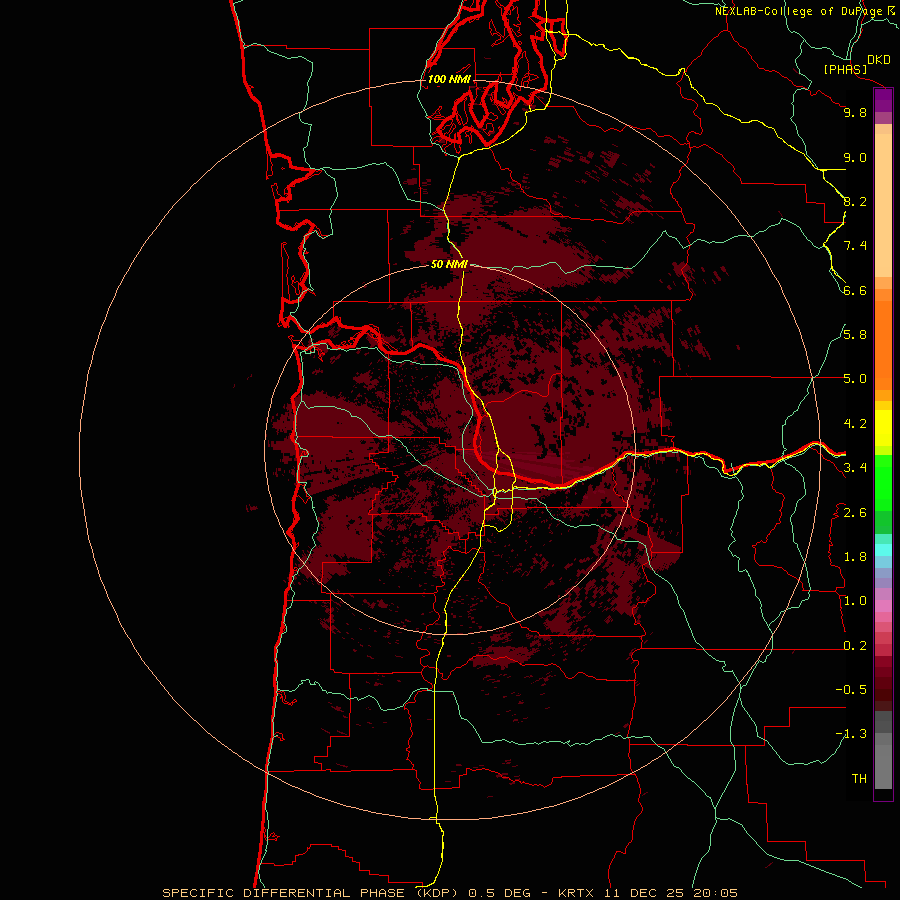The width and height of the screenshot is (900, 900).
Task: Click the NEXLAB-College of DuPage label
Action: (x=798, y=11)
